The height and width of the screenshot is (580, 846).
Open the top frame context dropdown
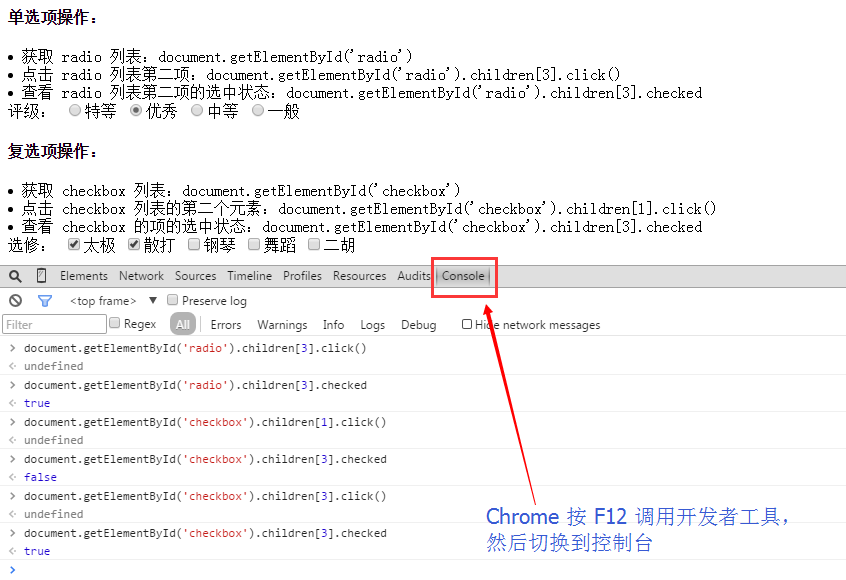coord(113,301)
